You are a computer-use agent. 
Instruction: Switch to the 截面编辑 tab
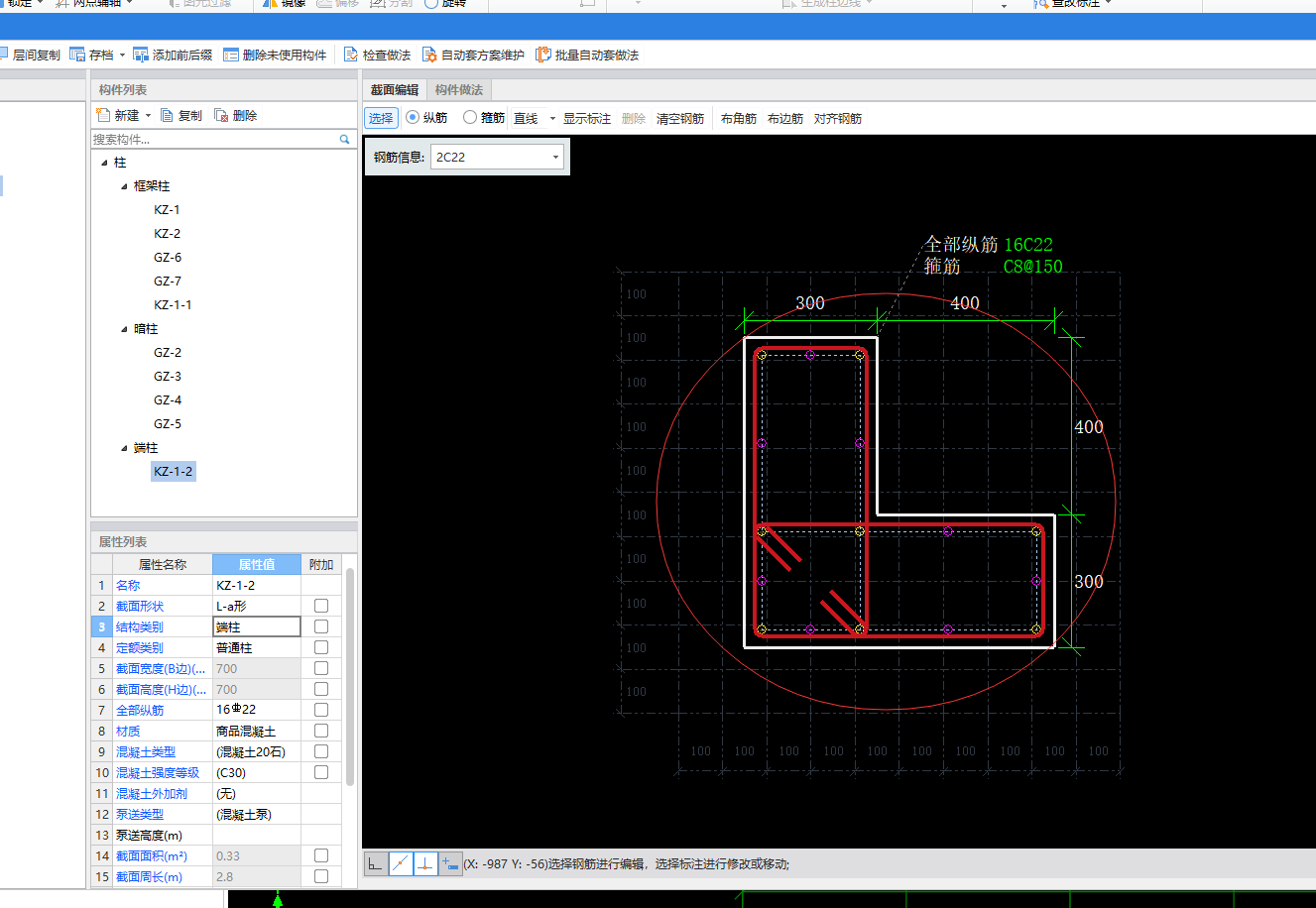click(x=395, y=90)
